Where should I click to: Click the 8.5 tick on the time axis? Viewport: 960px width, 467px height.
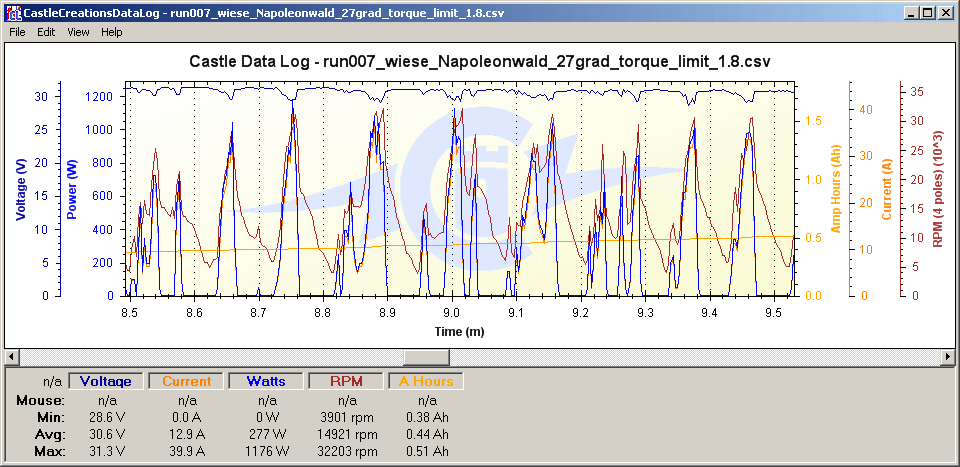130,312
